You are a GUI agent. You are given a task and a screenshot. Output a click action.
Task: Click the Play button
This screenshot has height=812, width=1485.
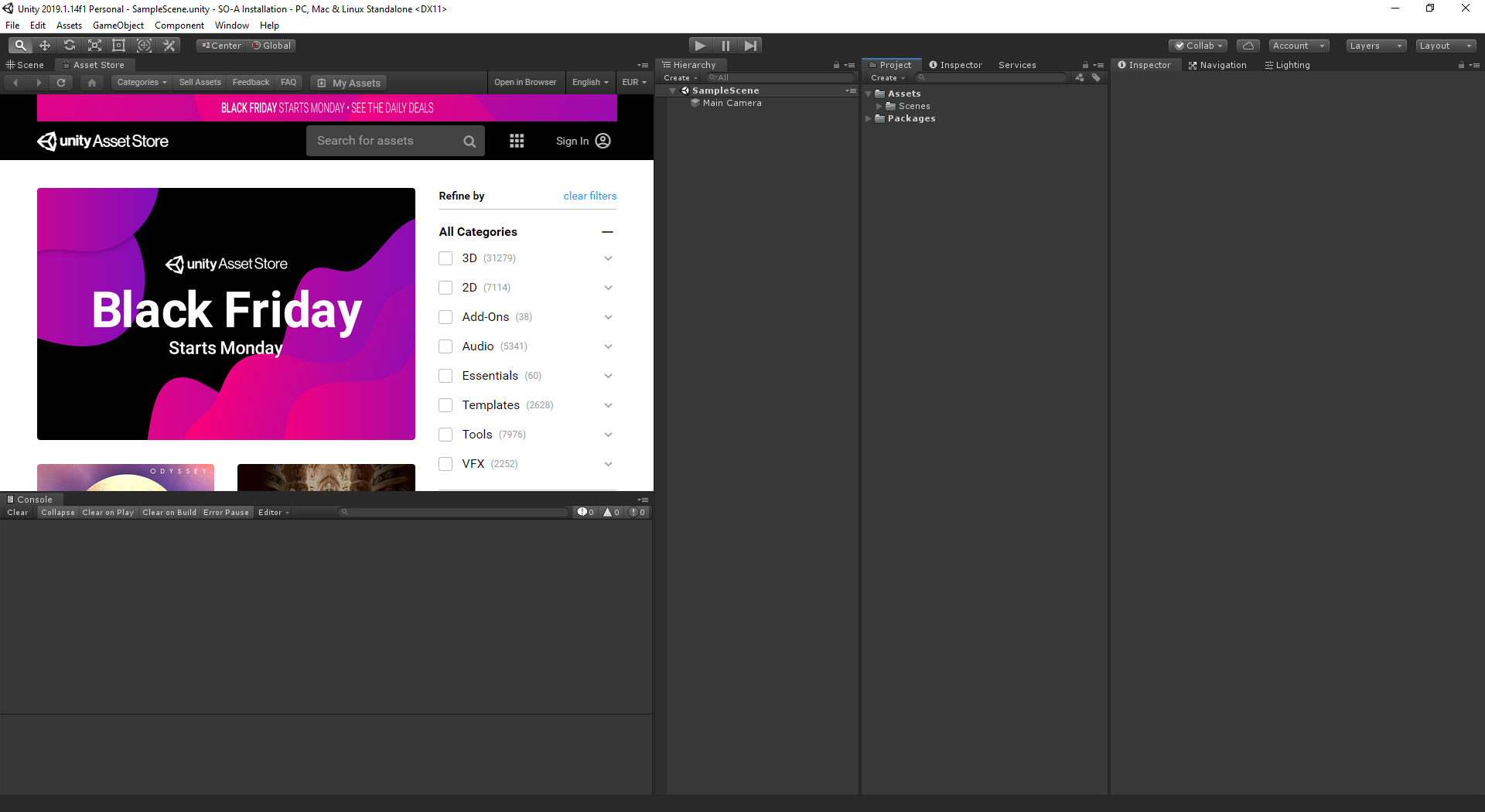[x=700, y=46]
